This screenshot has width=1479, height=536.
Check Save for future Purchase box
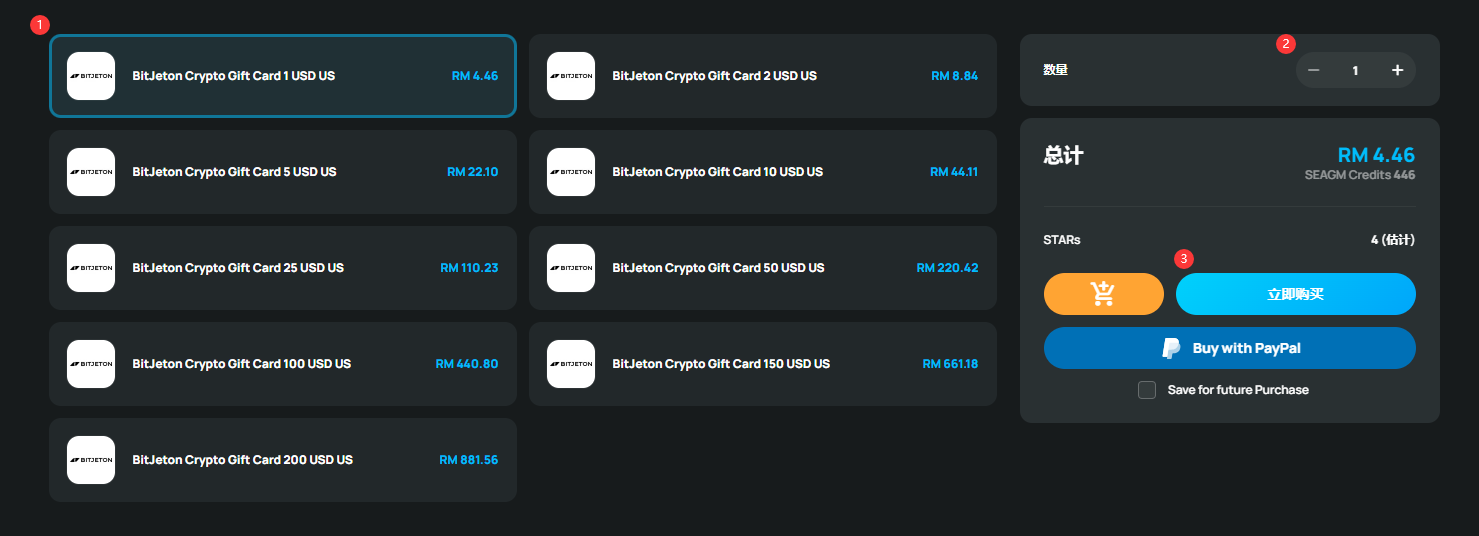tap(1147, 390)
